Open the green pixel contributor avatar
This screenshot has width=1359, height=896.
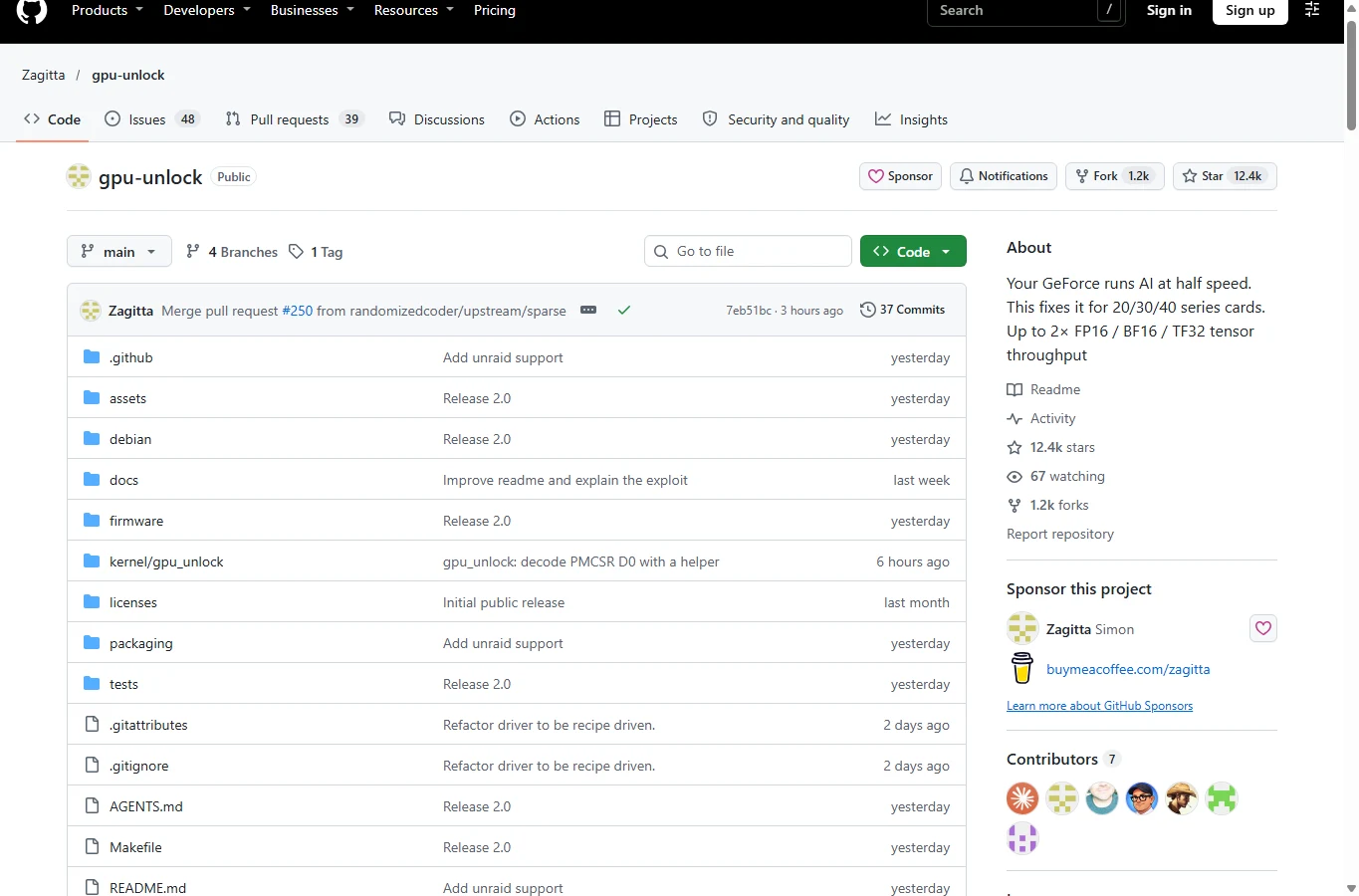click(1222, 798)
